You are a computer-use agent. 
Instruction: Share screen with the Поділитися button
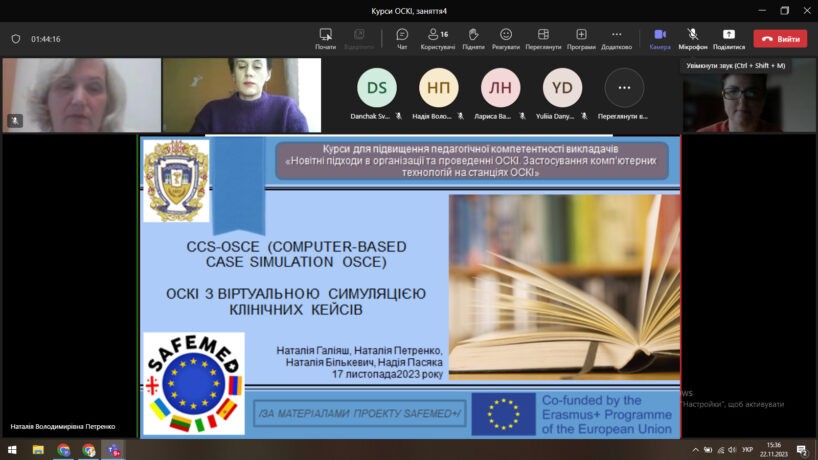pyautogui.click(x=728, y=38)
